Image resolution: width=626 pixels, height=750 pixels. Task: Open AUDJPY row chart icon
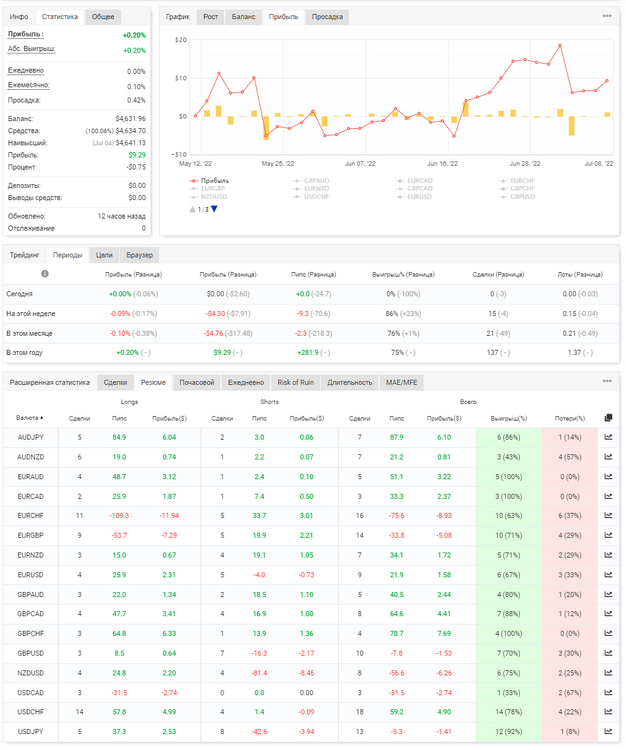tap(608, 437)
